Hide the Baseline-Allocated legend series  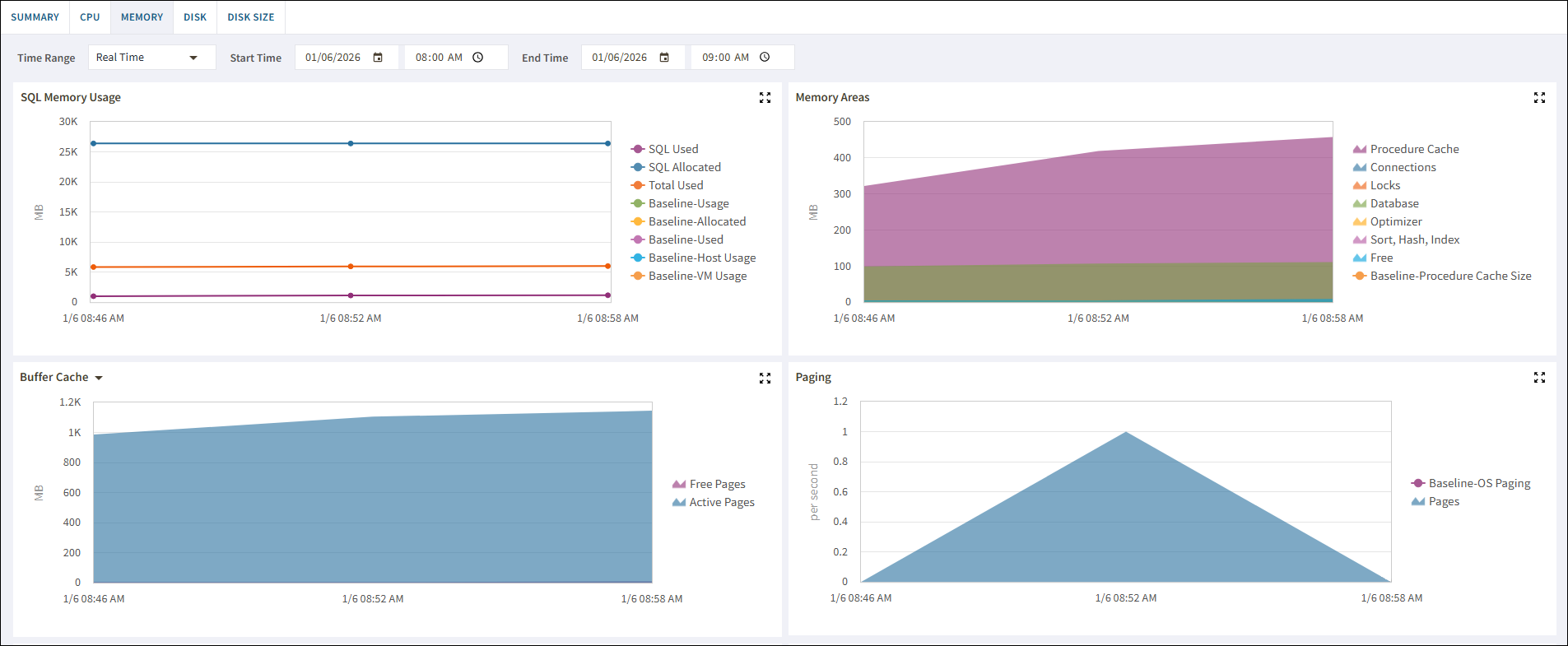pyautogui.click(x=688, y=221)
